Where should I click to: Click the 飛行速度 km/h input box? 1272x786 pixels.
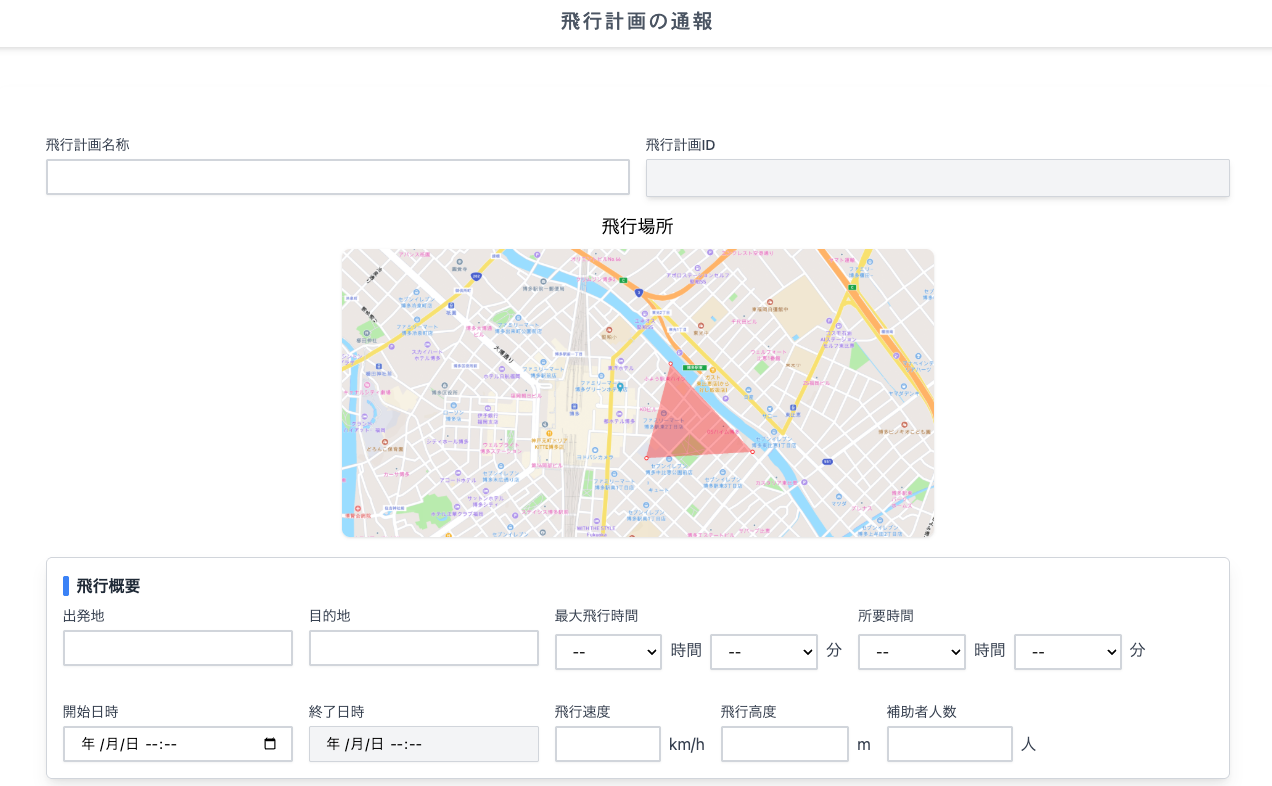click(x=608, y=744)
